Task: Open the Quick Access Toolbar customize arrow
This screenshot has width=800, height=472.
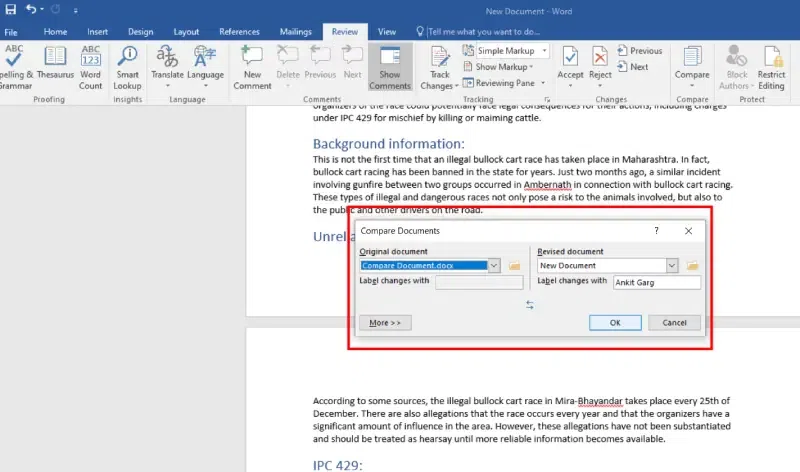Action: (76, 10)
